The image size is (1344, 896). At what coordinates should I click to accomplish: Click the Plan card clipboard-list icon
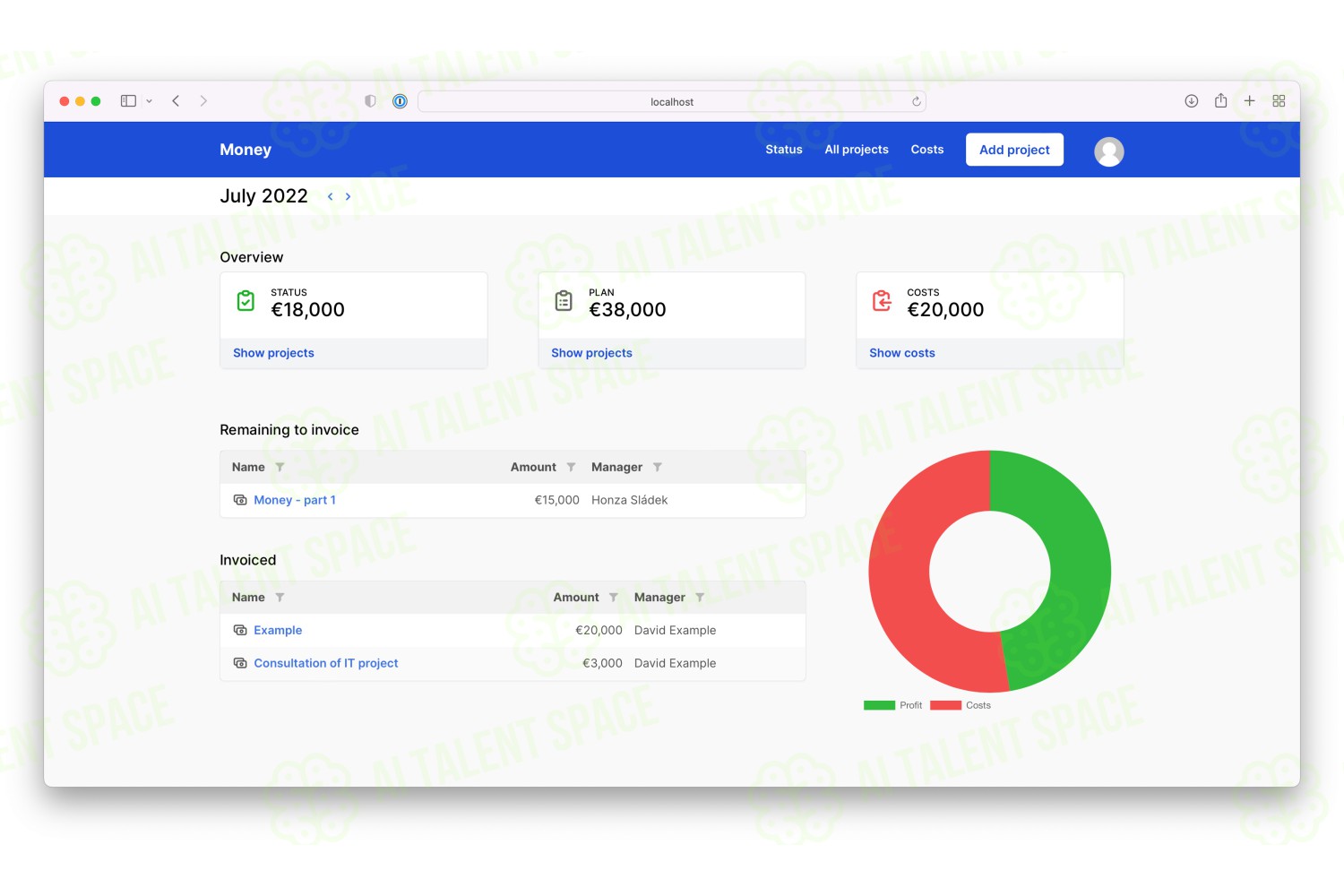coord(564,301)
